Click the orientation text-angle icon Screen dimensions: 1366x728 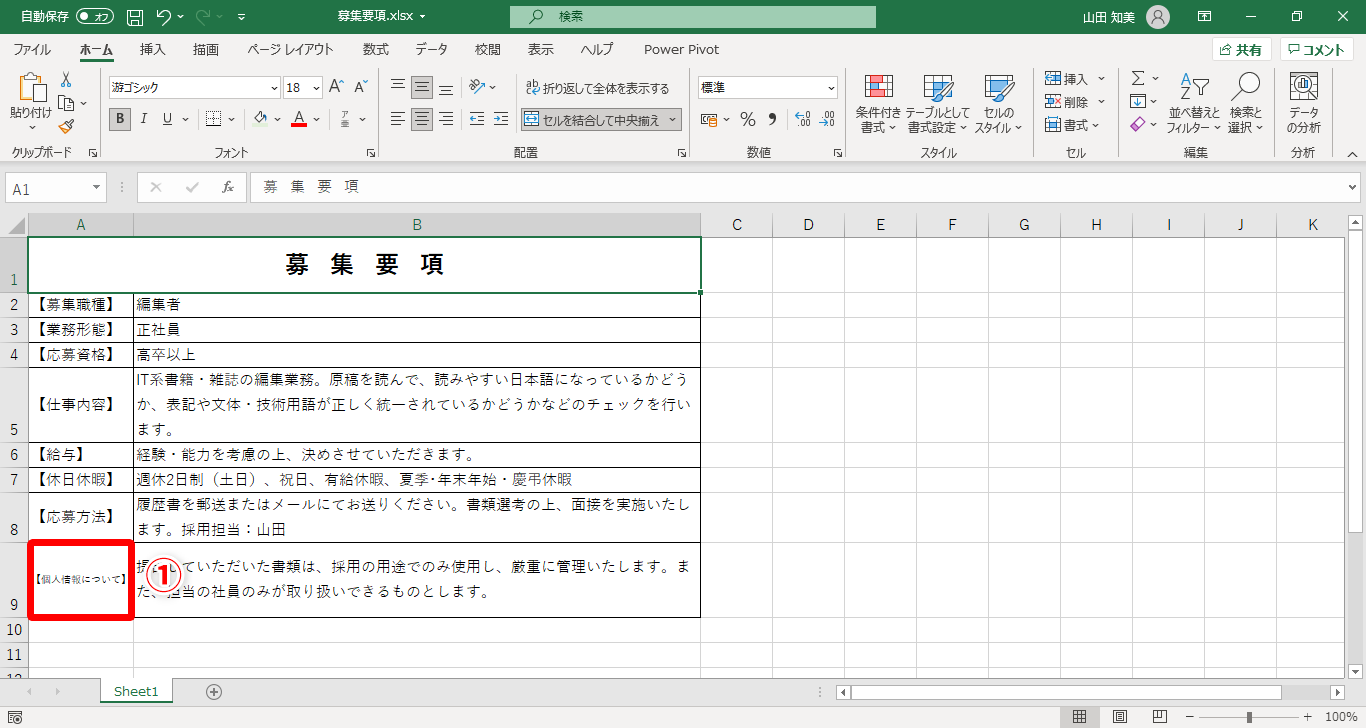477,88
